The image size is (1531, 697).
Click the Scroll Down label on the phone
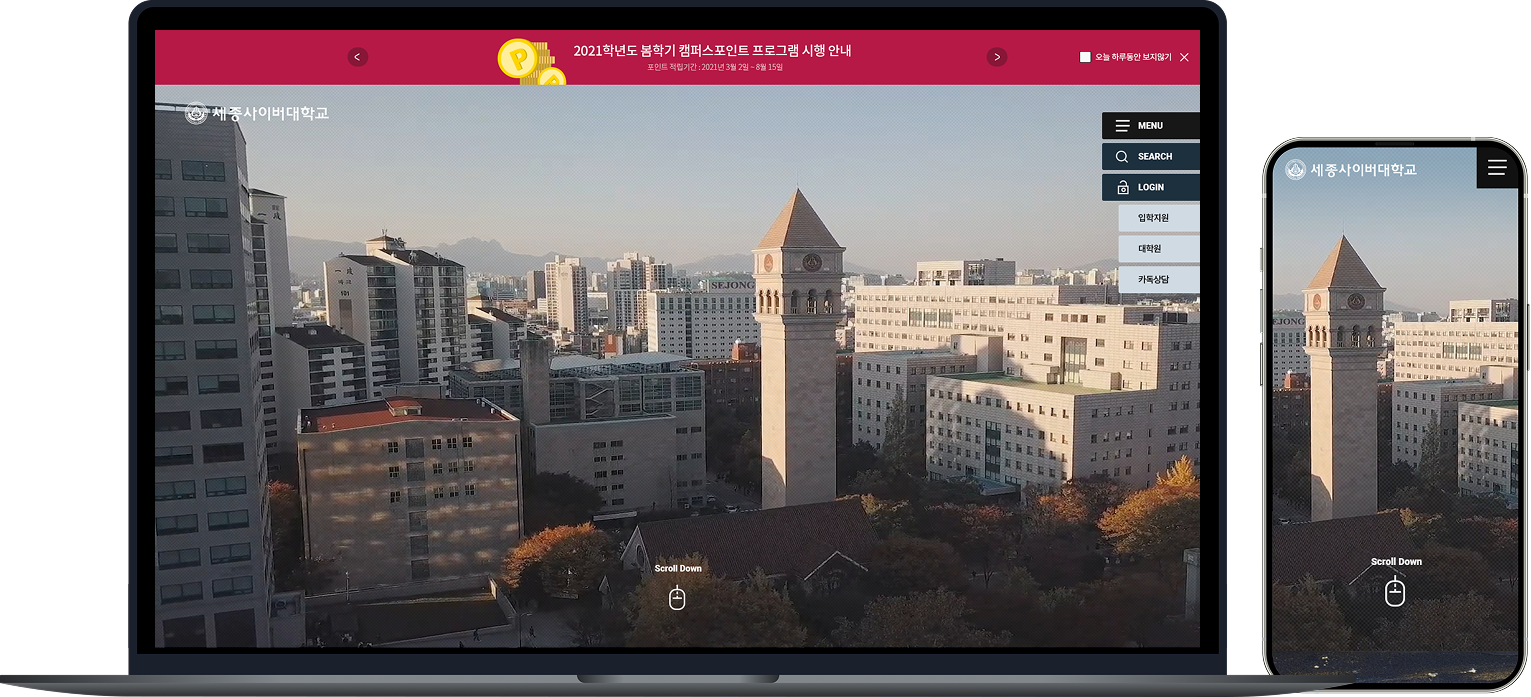1396,562
